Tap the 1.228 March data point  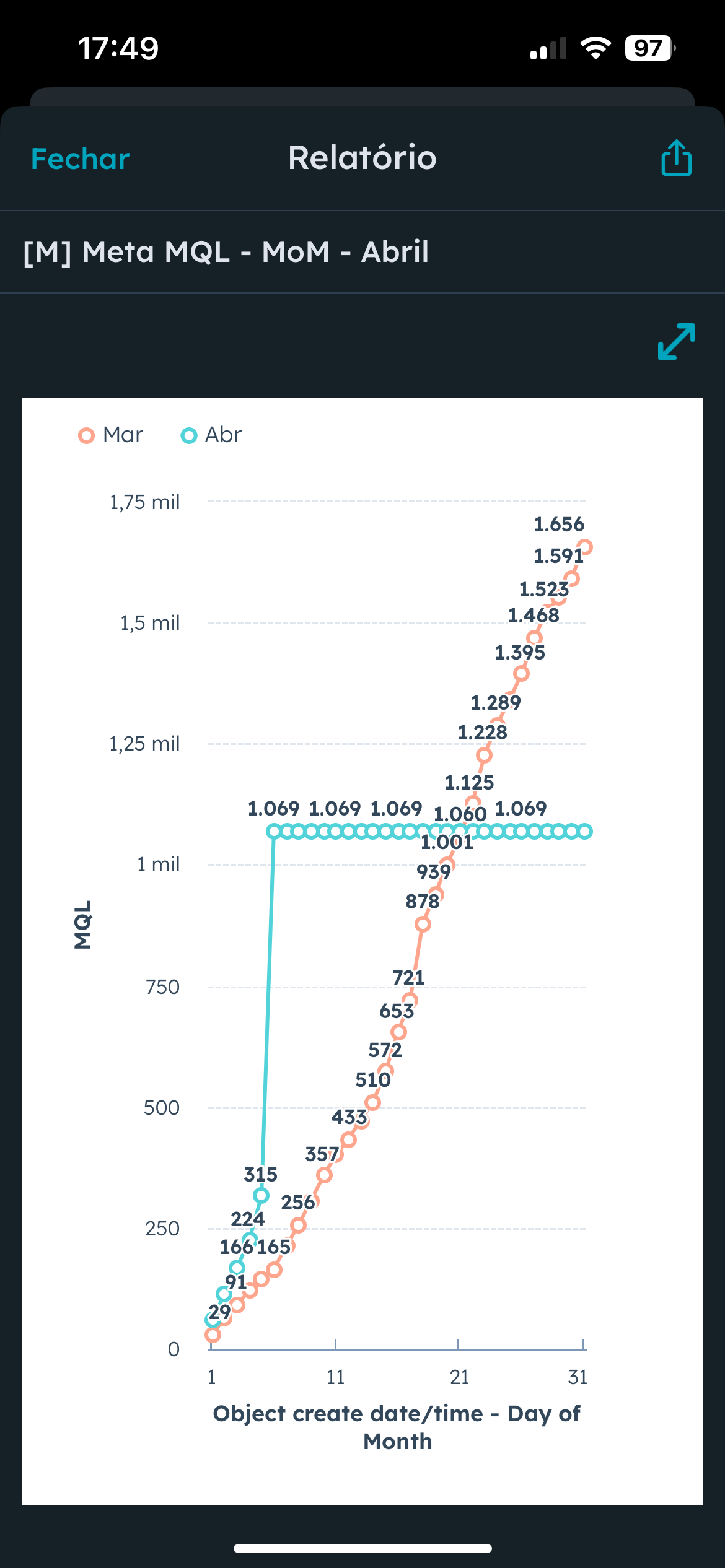coord(484,755)
